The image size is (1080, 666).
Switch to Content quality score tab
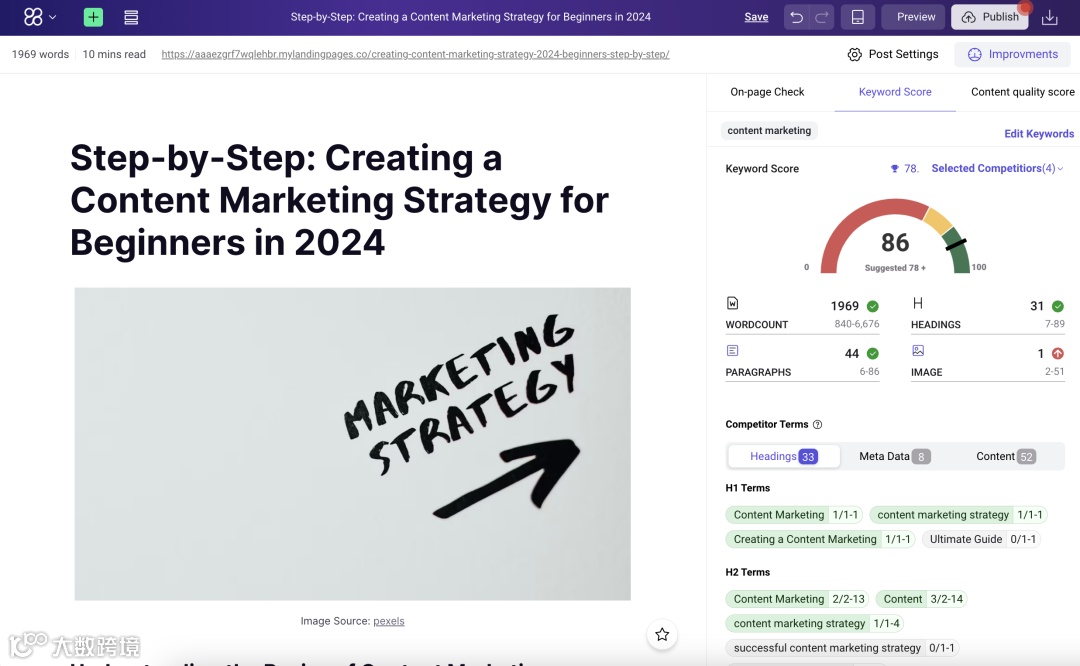click(x=1022, y=92)
